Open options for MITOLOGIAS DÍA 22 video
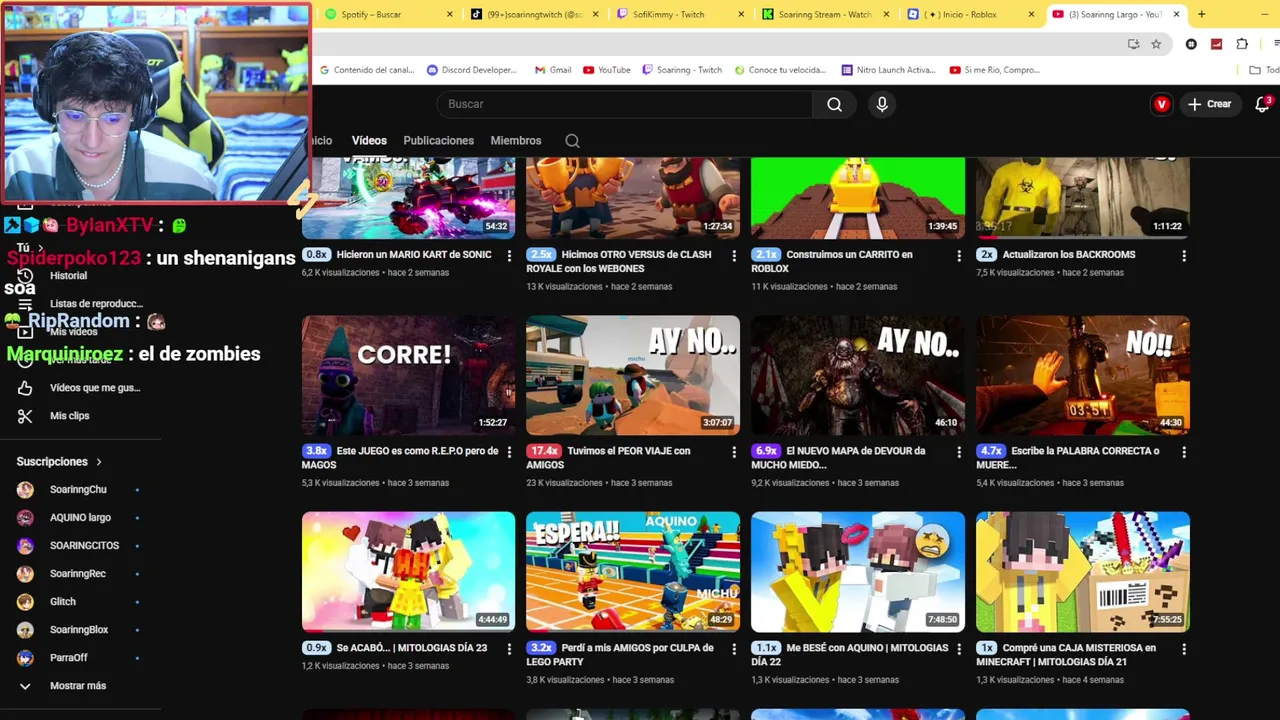Viewport: 1280px width, 720px height. [959, 649]
